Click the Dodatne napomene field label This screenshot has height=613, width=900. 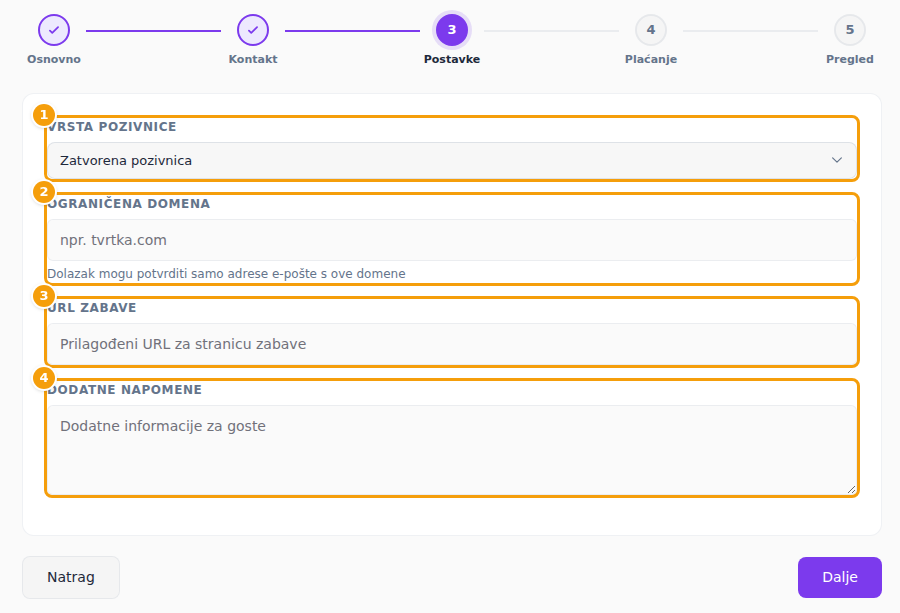tap(125, 390)
